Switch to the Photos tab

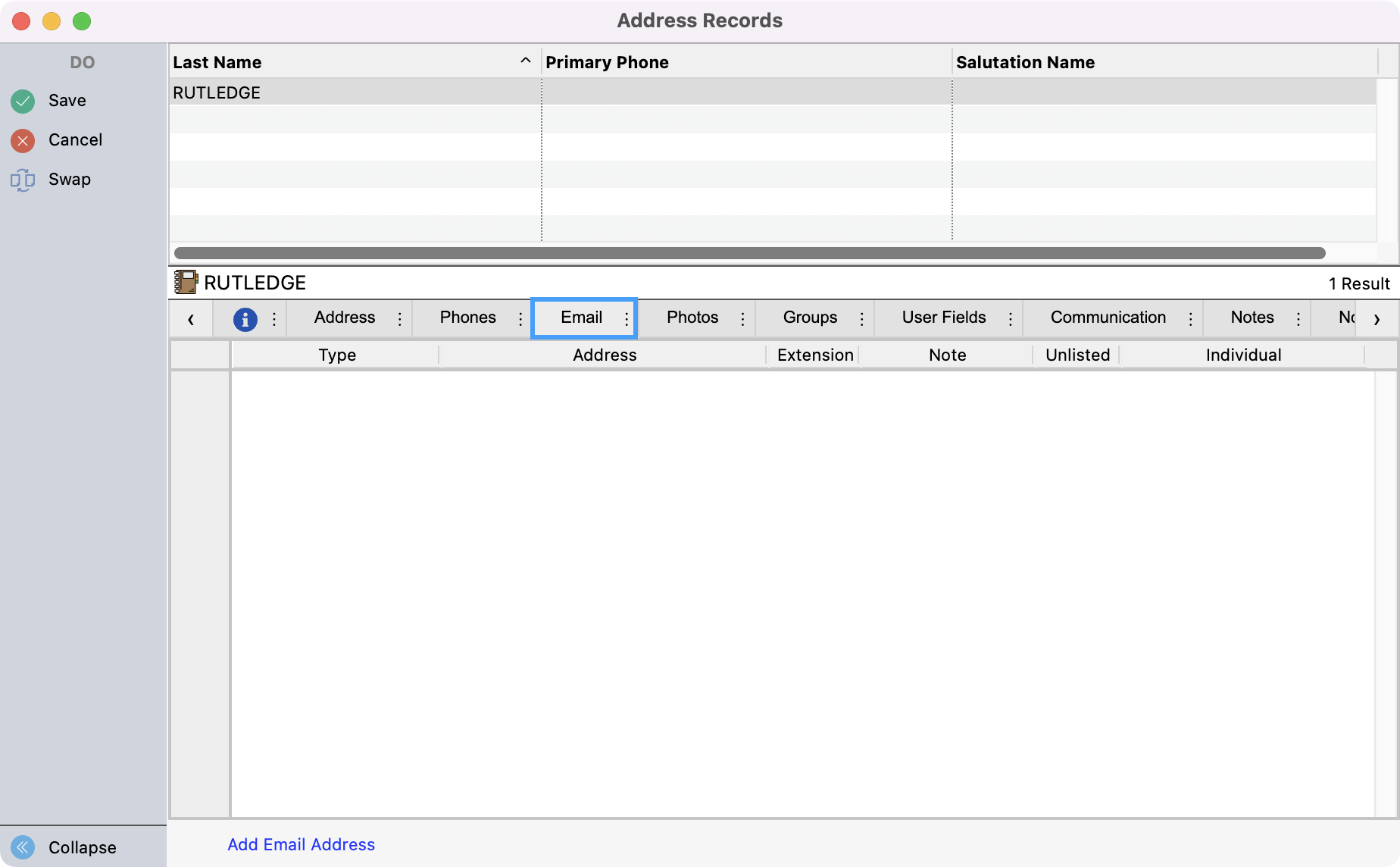692,318
